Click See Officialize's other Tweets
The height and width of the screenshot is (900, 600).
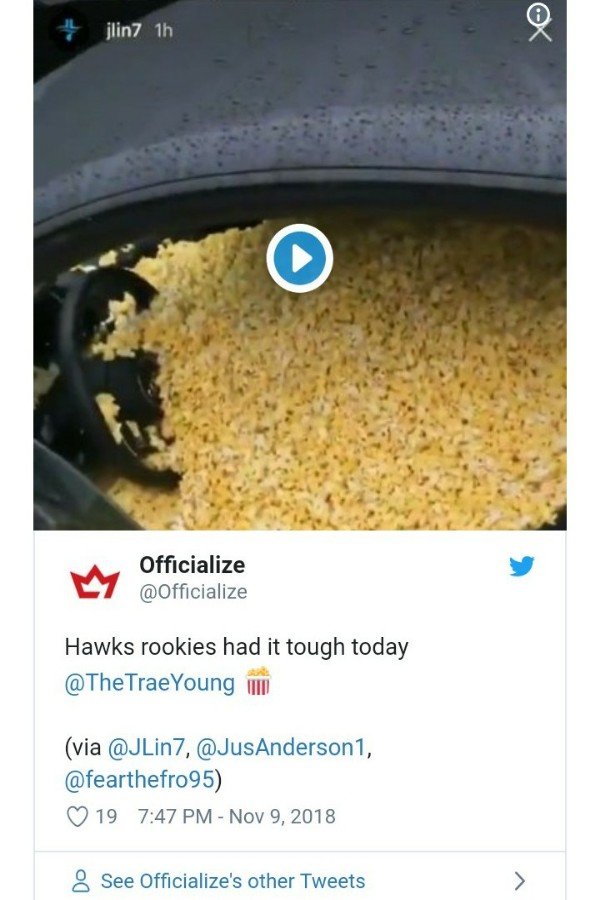click(x=233, y=880)
